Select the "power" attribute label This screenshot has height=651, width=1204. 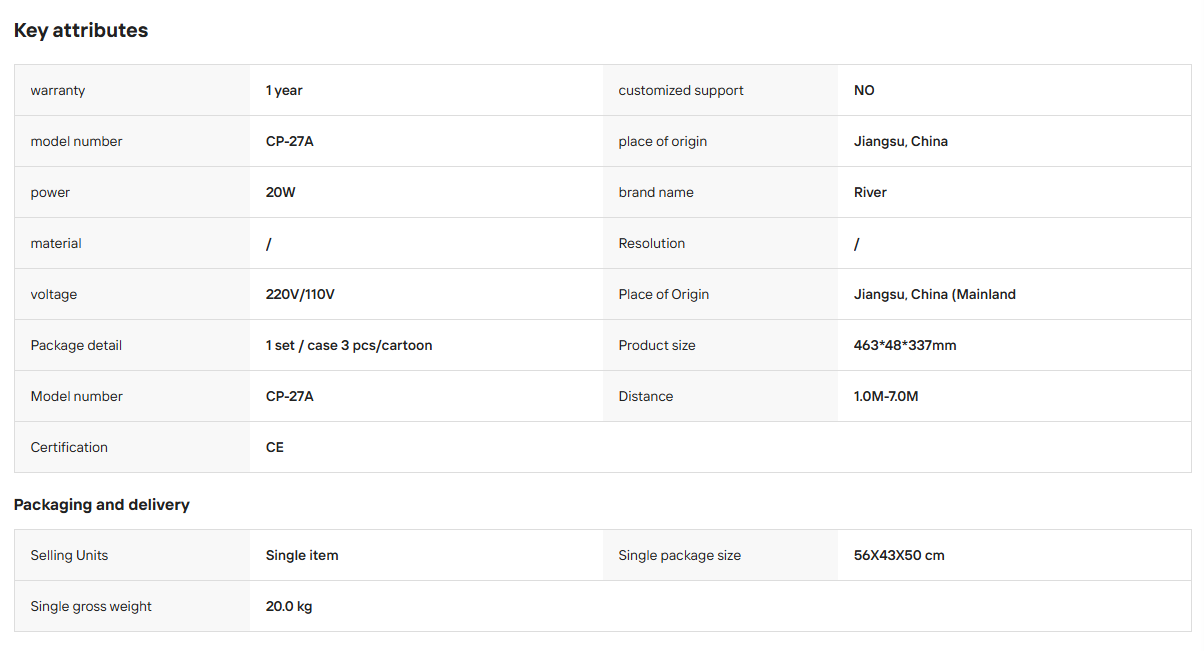50,193
